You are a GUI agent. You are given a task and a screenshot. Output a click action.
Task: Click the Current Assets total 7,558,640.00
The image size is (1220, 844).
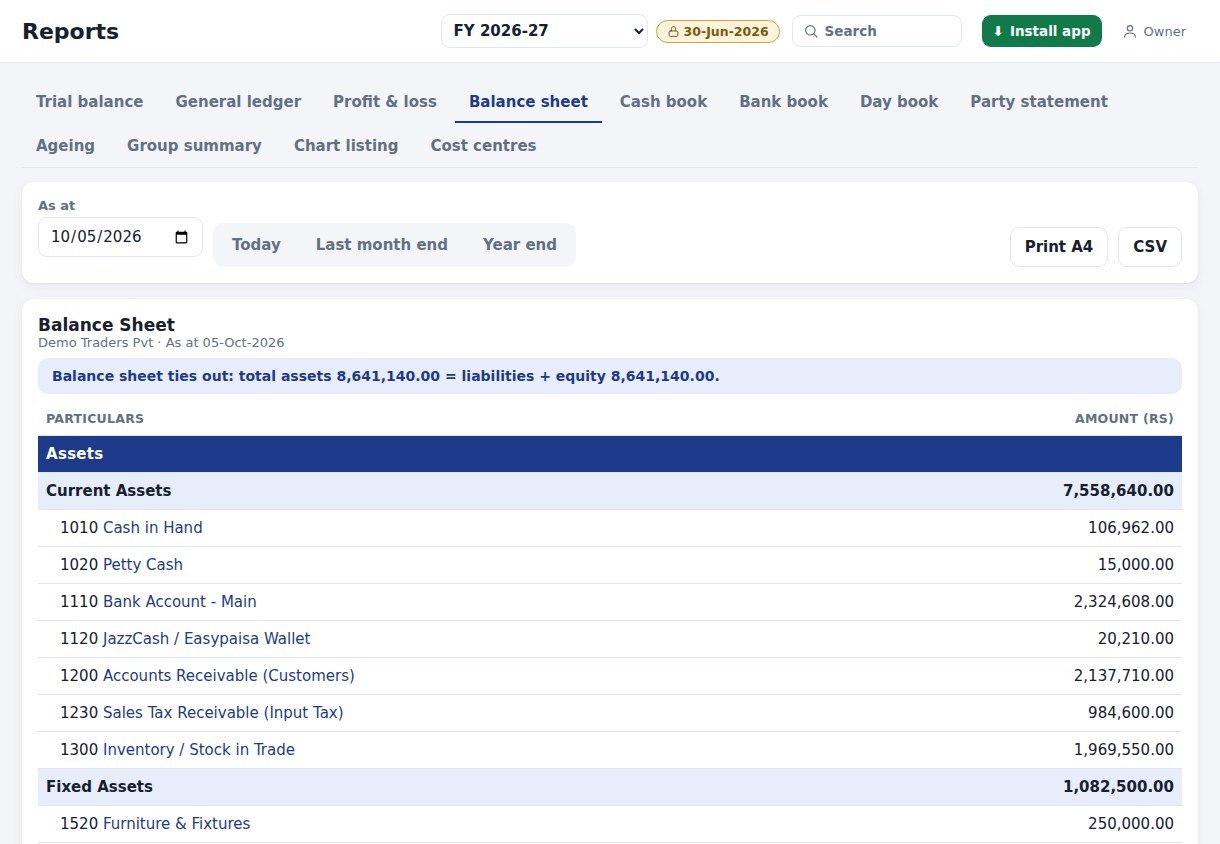coord(1118,490)
